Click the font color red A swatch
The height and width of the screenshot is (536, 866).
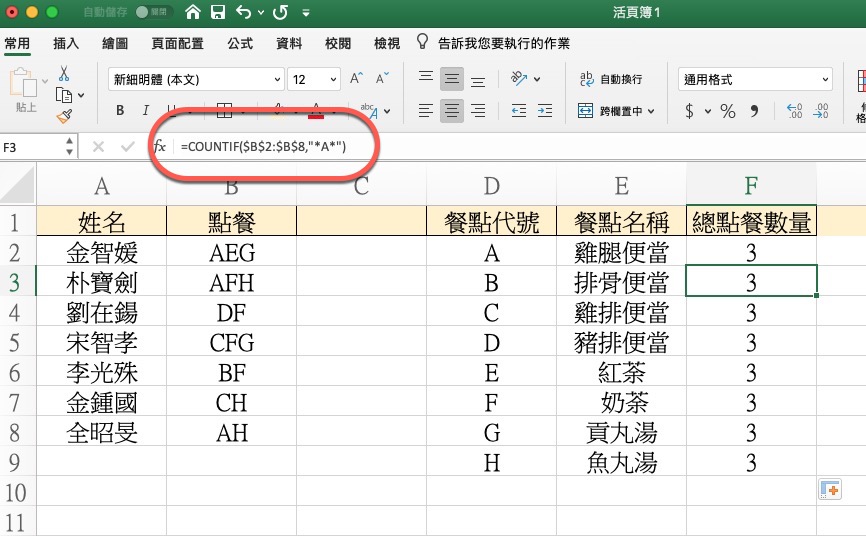click(x=317, y=111)
